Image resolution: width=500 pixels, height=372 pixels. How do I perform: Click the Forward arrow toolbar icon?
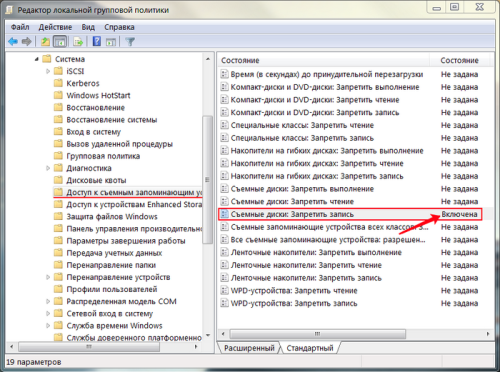pos(26,42)
